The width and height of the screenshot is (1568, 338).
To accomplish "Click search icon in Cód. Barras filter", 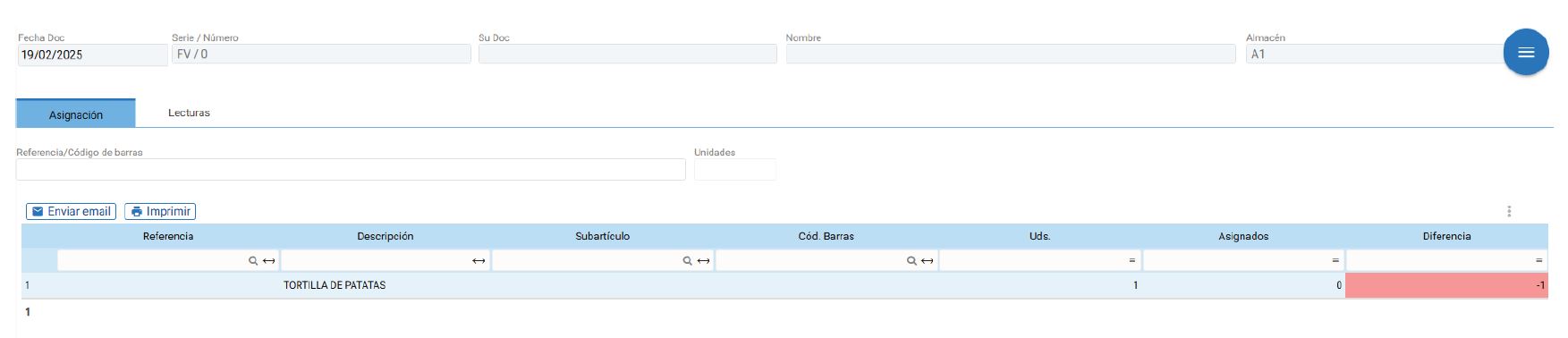I will click(x=911, y=261).
